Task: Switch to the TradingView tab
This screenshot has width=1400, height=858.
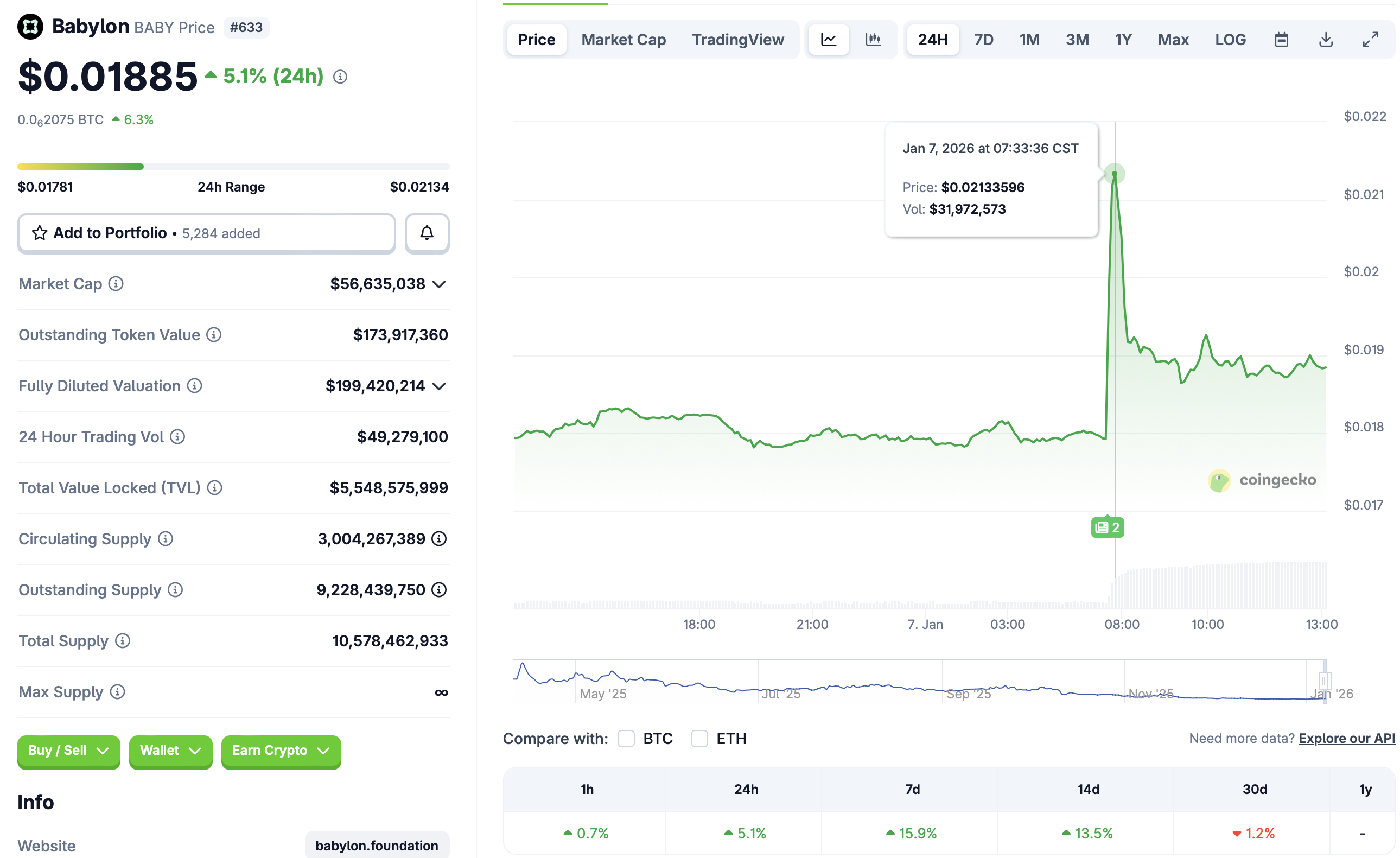Action: 737,40
